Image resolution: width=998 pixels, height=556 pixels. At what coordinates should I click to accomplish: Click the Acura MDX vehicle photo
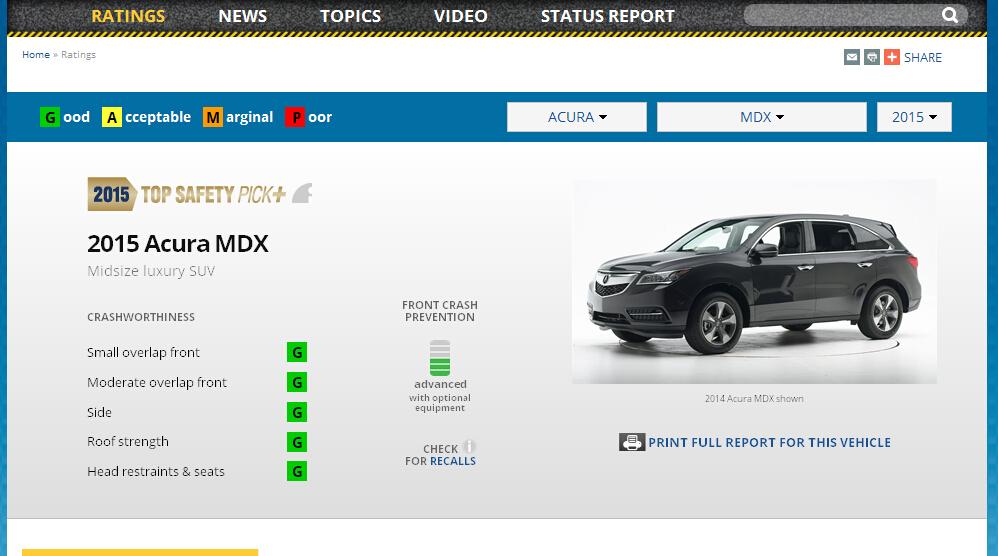pos(754,281)
